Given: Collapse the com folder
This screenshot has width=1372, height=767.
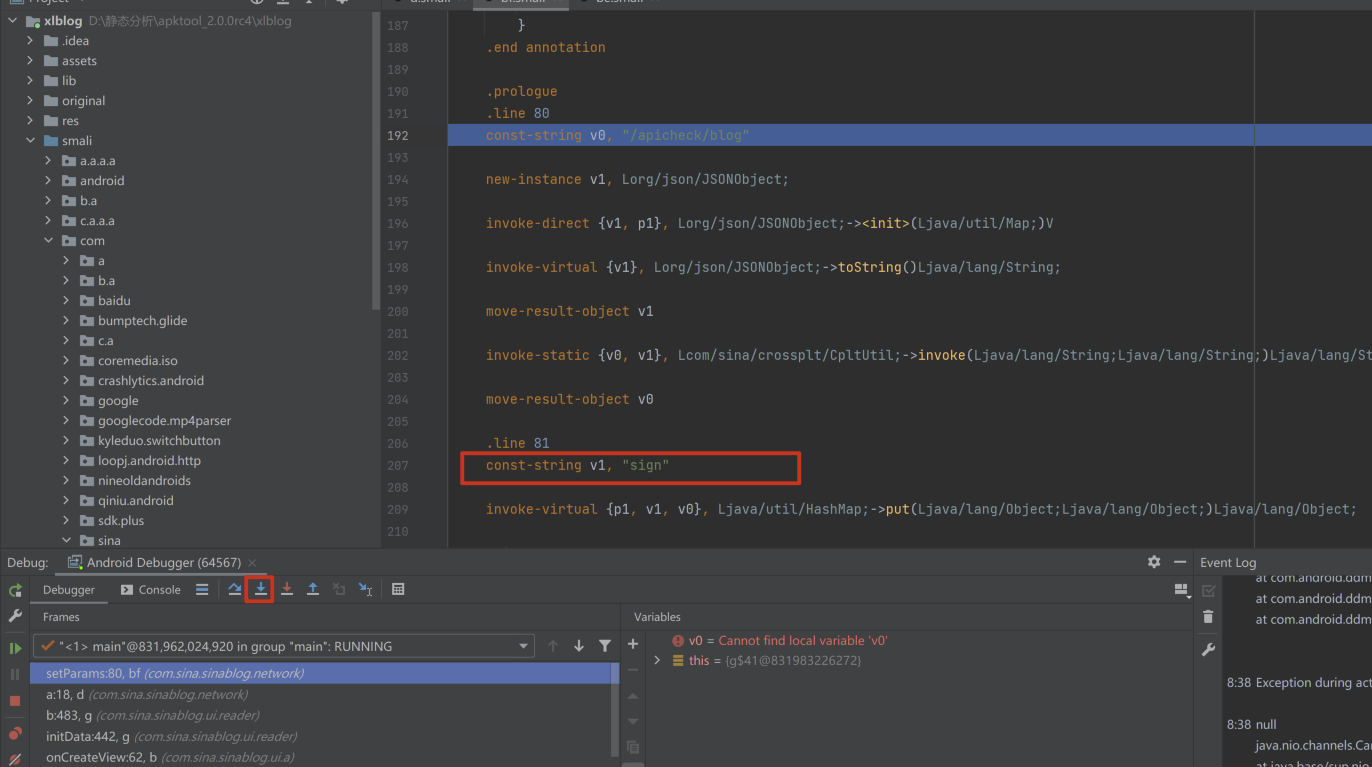Looking at the screenshot, I should click(49, 240).
